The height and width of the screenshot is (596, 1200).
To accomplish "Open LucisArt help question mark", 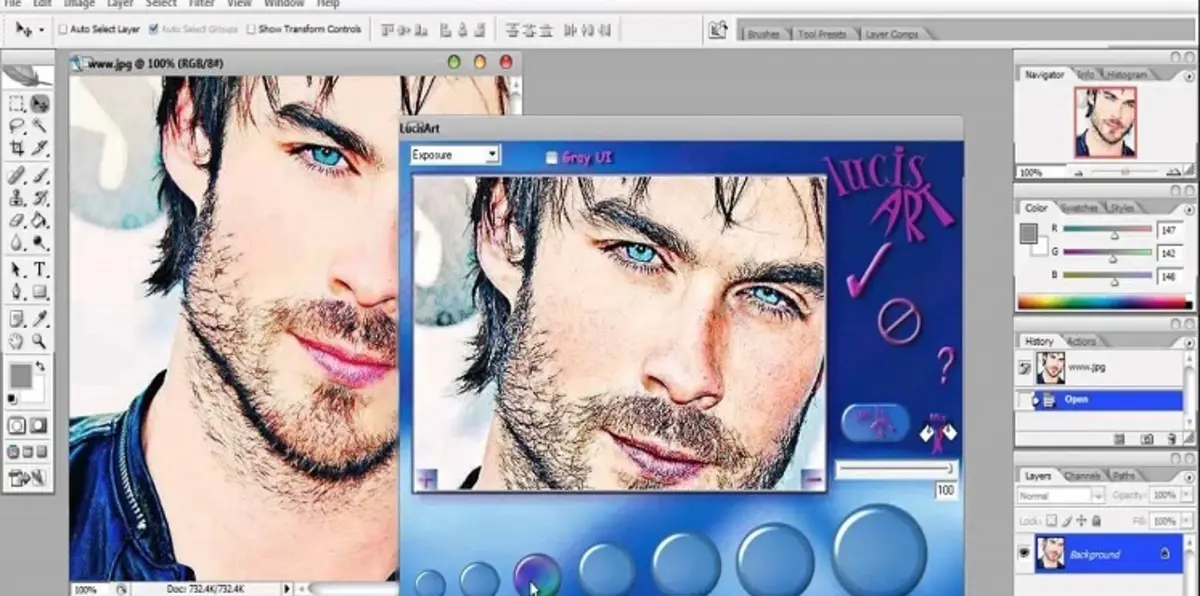I will click(944, 367).
